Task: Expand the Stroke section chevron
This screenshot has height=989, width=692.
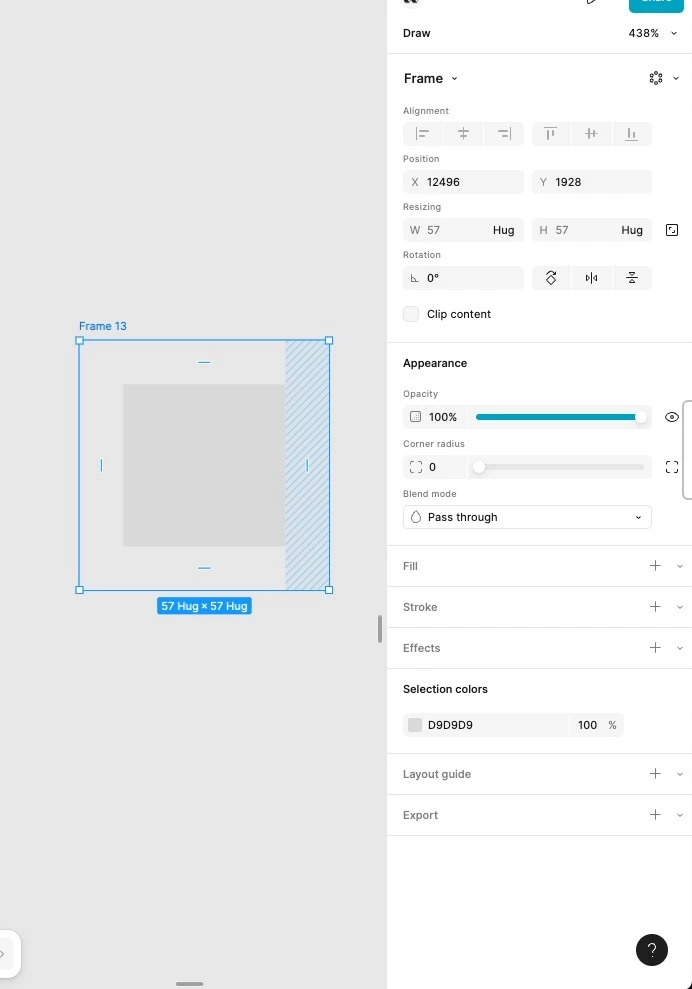Action: [x=680, y=607]
